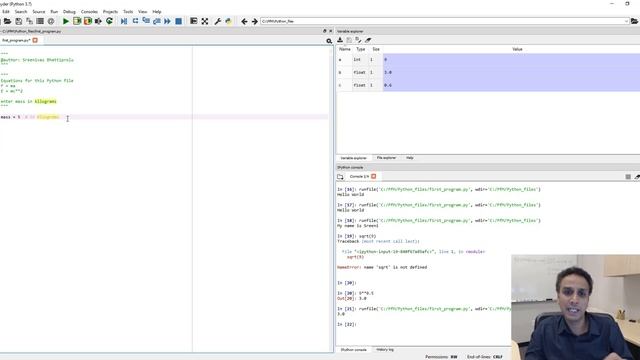Select value 3.0 of variable b
This screenshot has width=640, height=360.
[511, 72]
